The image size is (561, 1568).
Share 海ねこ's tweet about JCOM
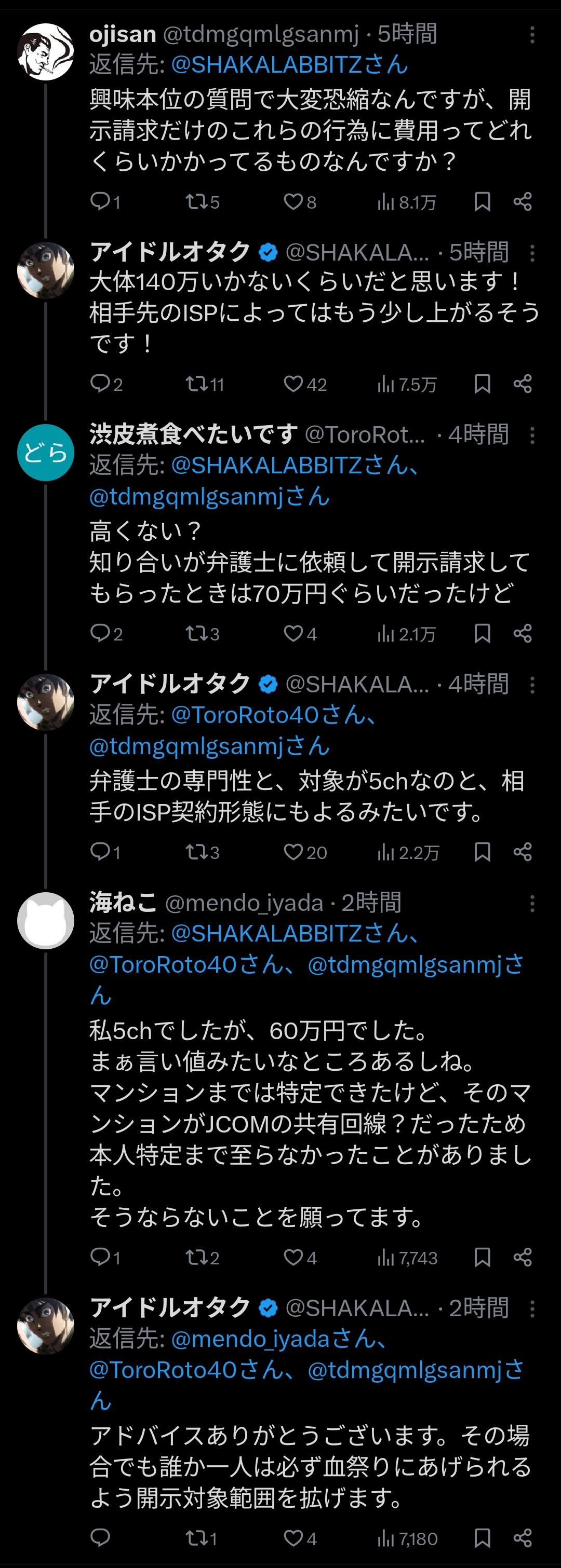click(x=523, y=1257)
